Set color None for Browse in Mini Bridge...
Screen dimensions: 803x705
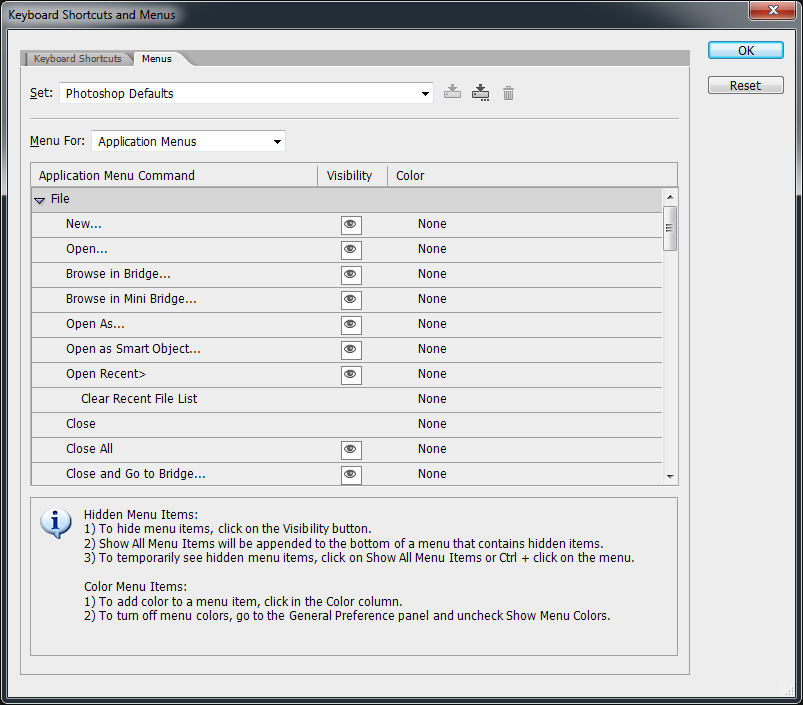[432, 299]
